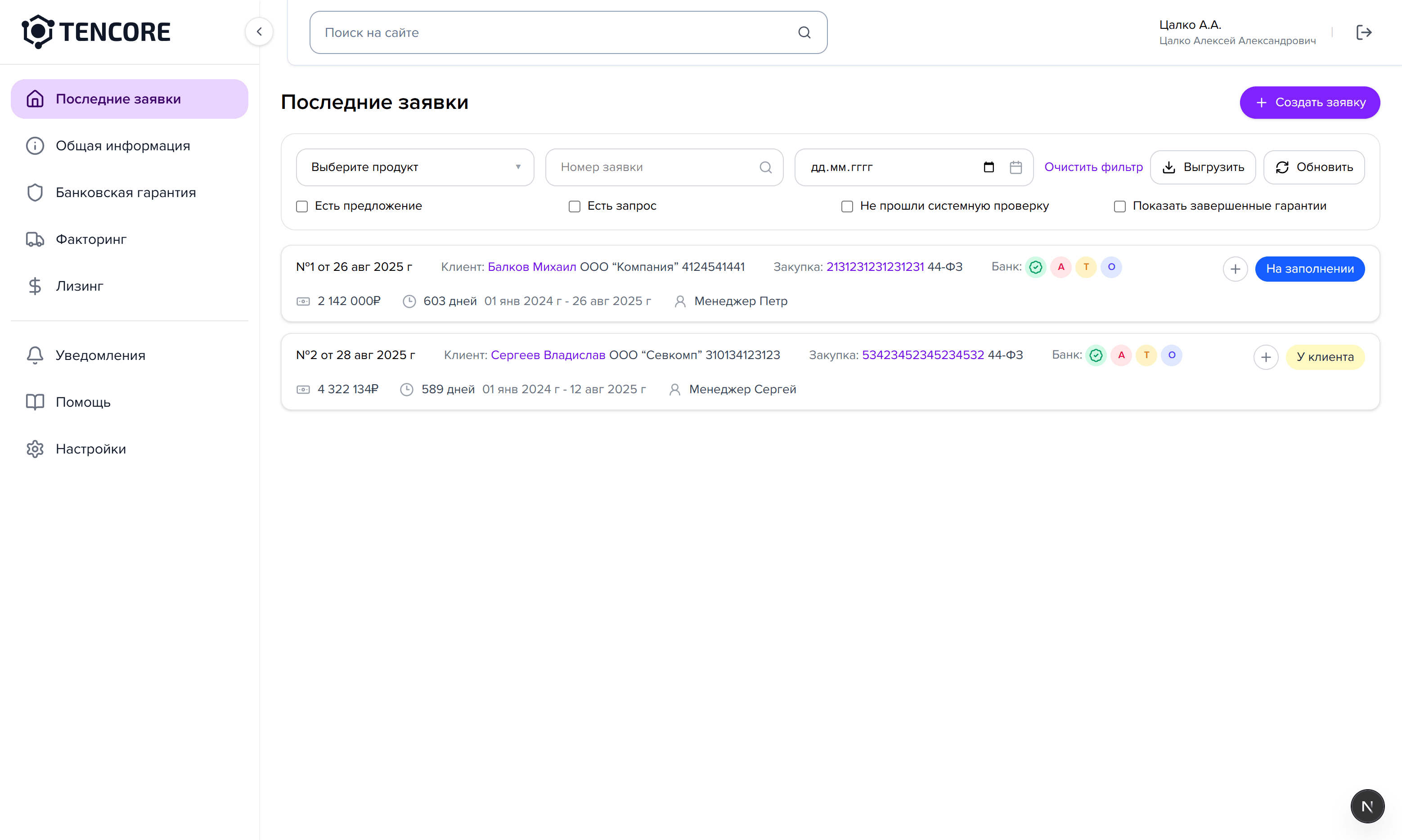Viewport: 1402px width, 840px height.
Task: Enable 'Есть предложение' checkbox
Action: (302, 207)
